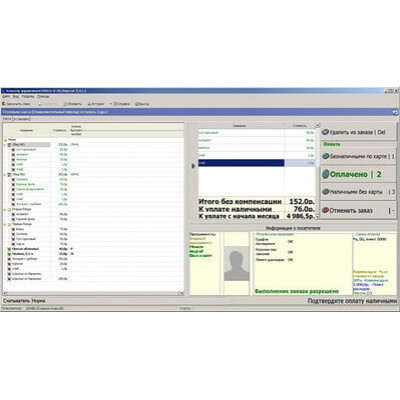This screenshot has width=400, height=400.
Task: Open the История toolbar item
Action: pyautogui.click(x=96, y=104)
